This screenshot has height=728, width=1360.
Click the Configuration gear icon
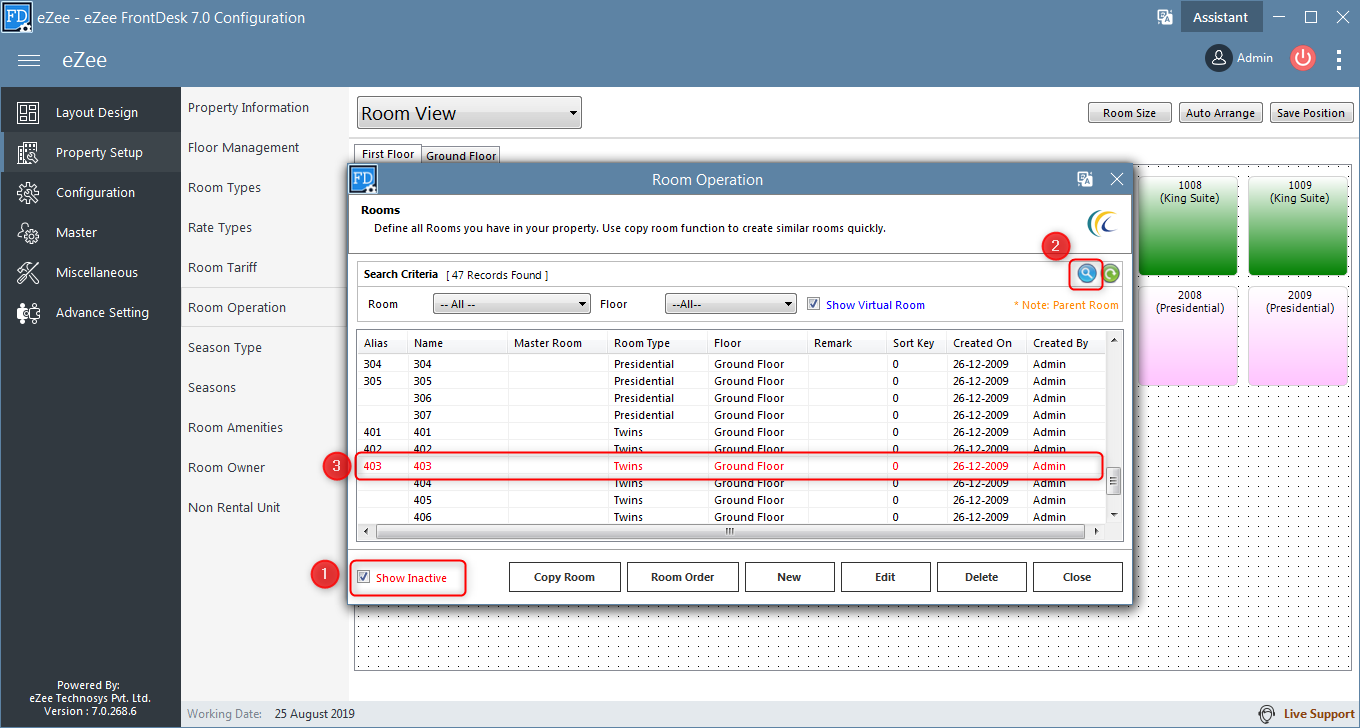click(28, 193)
